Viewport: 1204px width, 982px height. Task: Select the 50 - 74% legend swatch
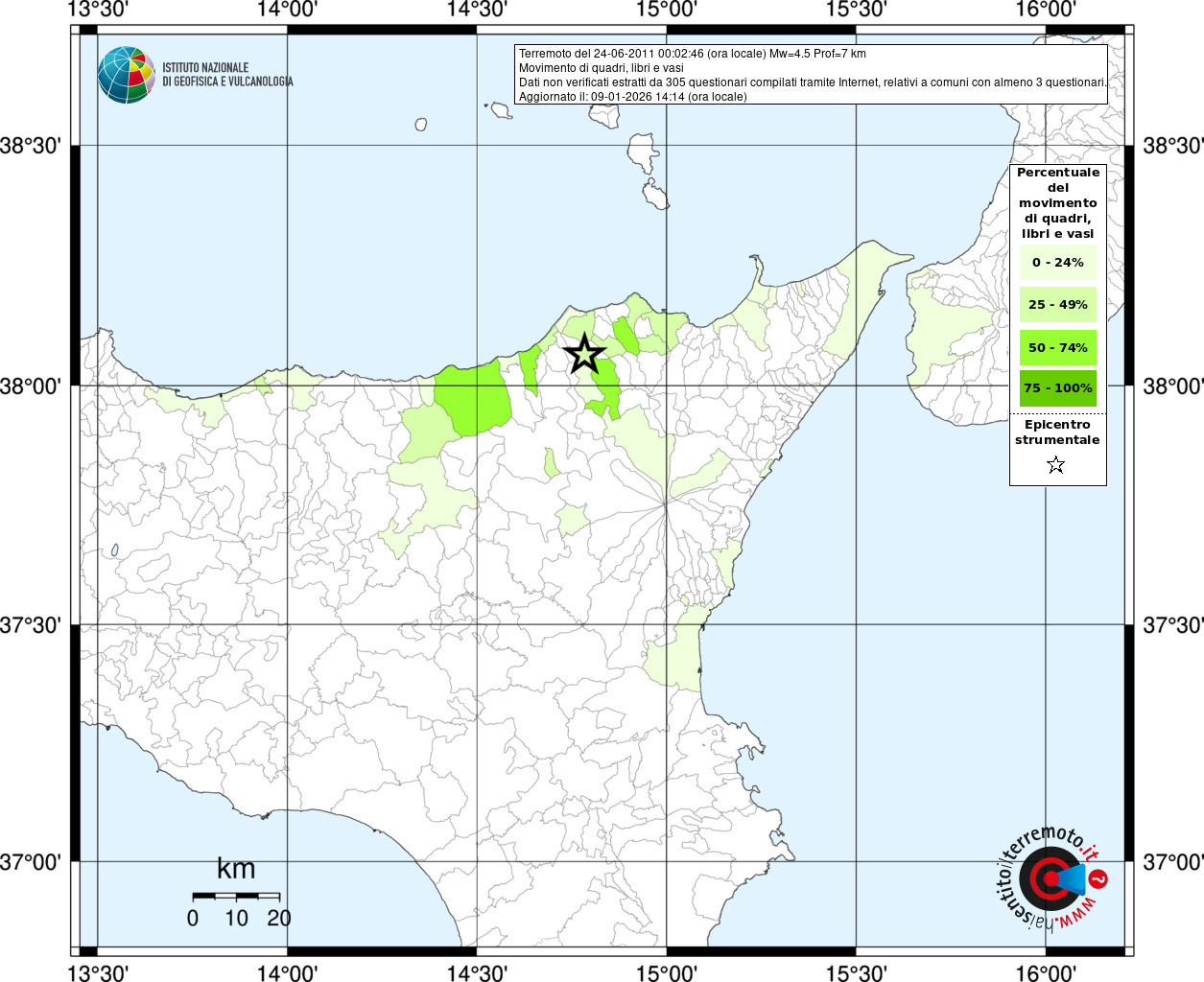1057,347
